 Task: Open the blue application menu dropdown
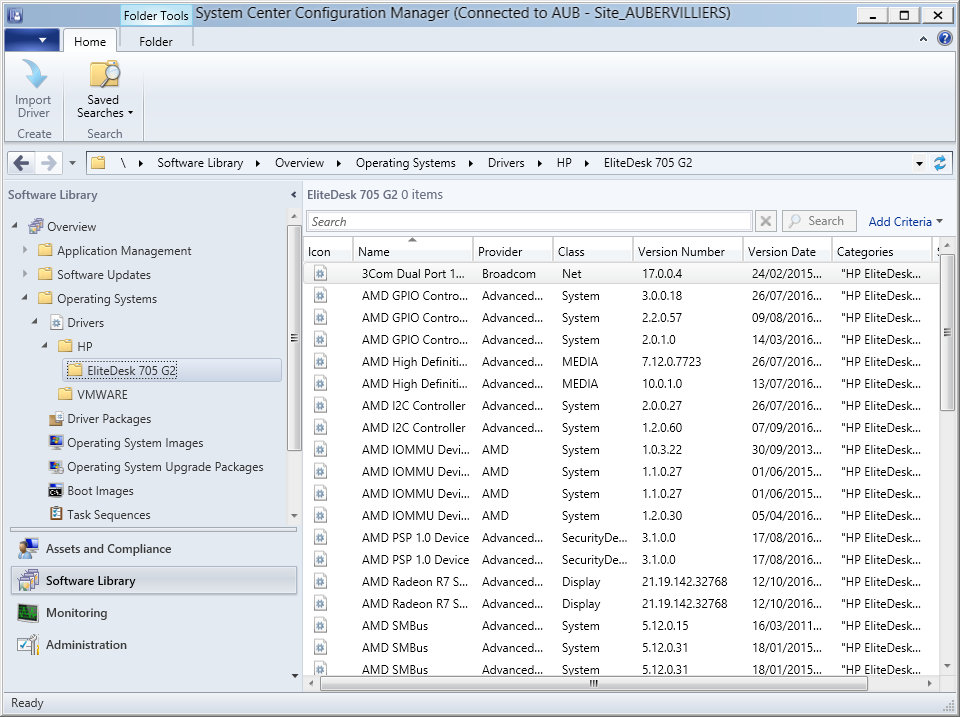coord(32,40)
